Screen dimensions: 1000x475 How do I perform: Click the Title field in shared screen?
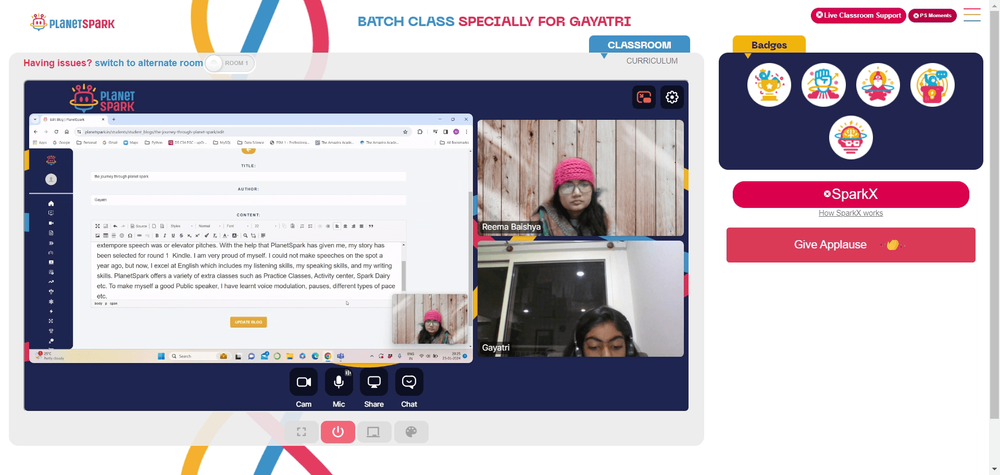coord(248,176)
